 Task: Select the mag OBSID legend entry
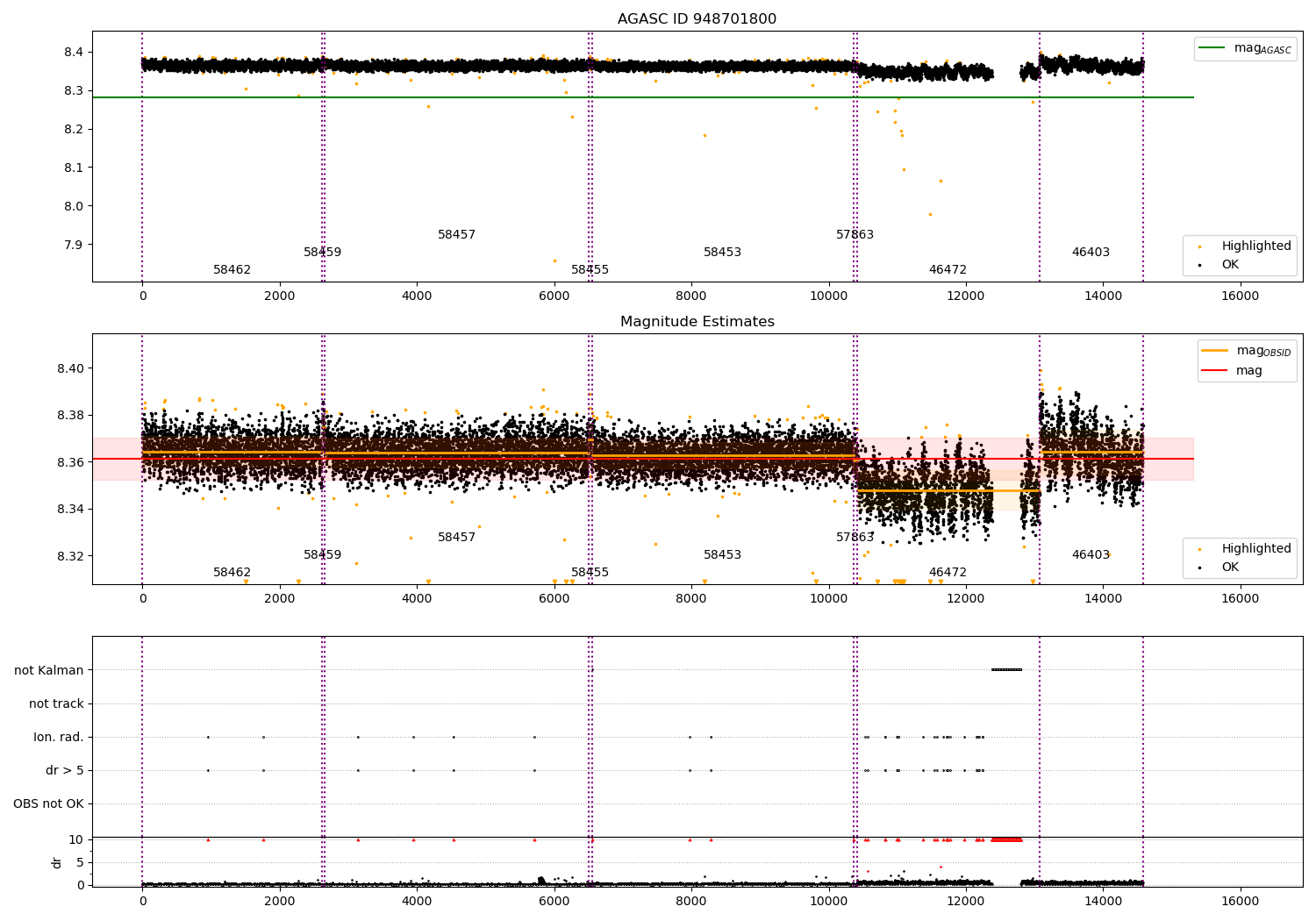(1246, 351)
